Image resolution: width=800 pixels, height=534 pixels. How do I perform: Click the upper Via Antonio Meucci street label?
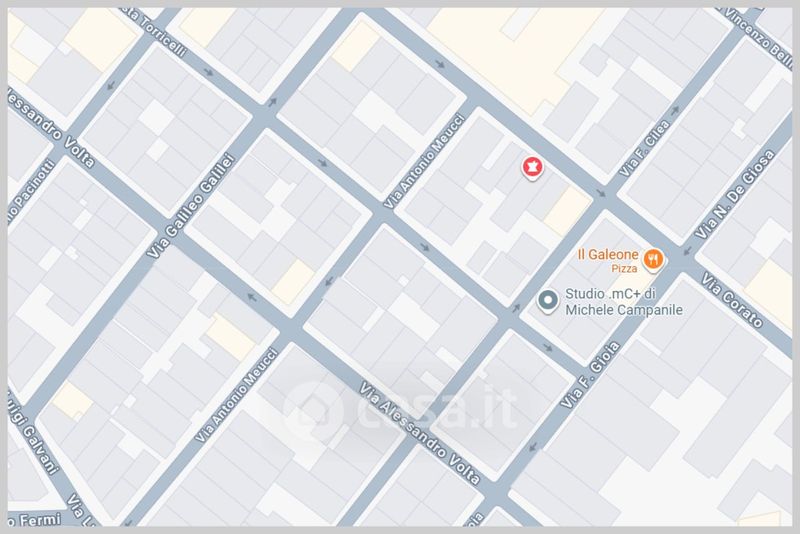(x=424, y=161)
